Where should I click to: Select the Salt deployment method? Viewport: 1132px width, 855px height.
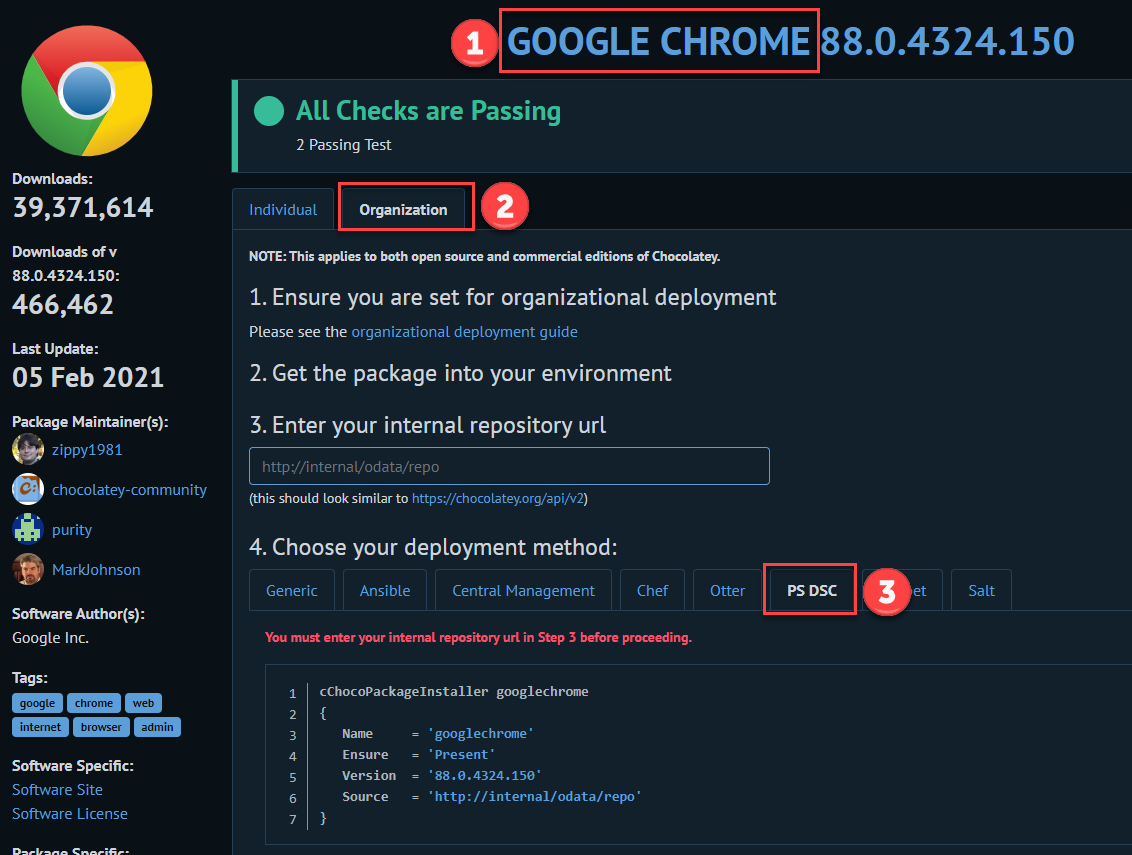point(980,590)
